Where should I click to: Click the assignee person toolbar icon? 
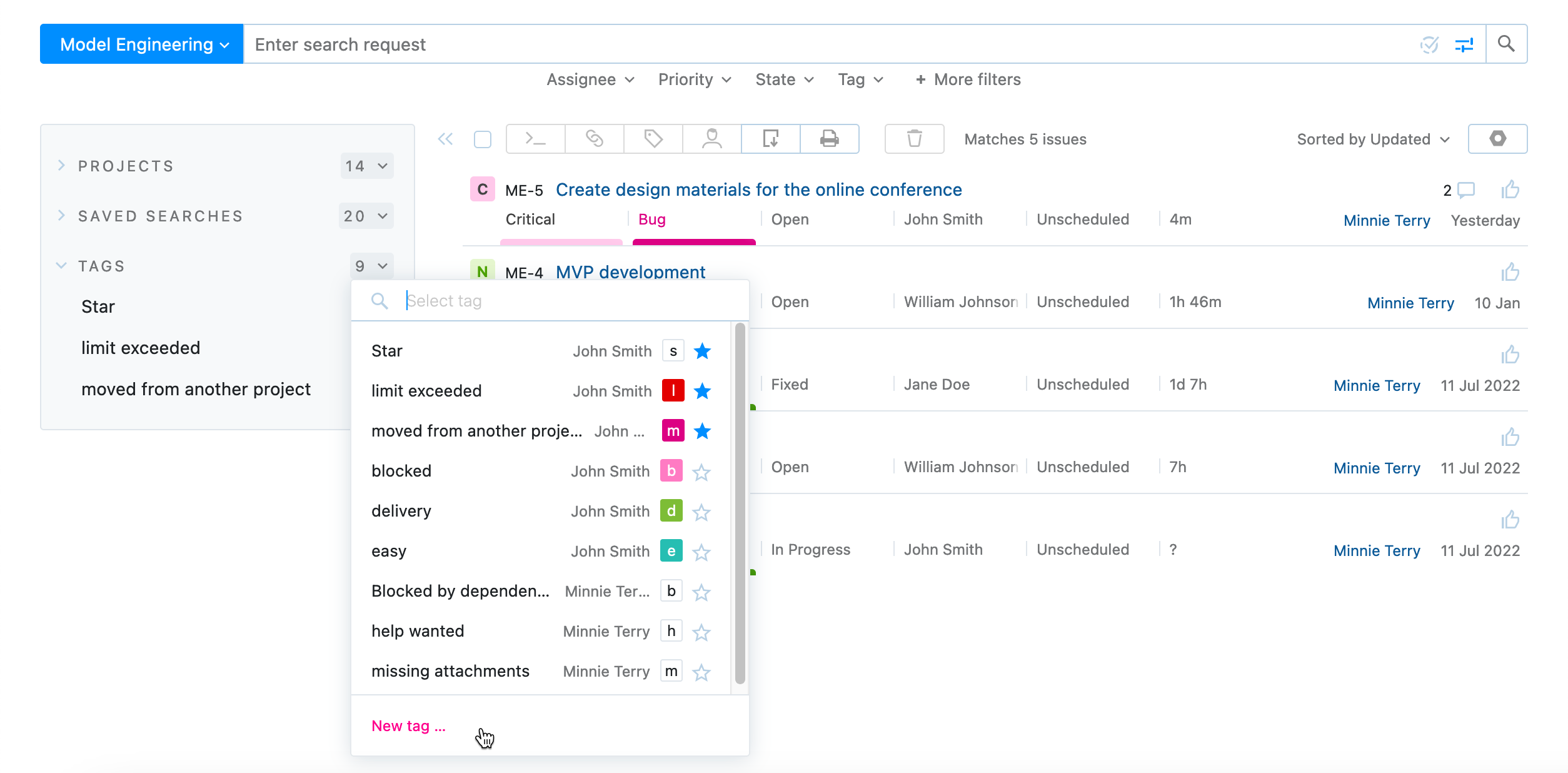click(711, 139)
